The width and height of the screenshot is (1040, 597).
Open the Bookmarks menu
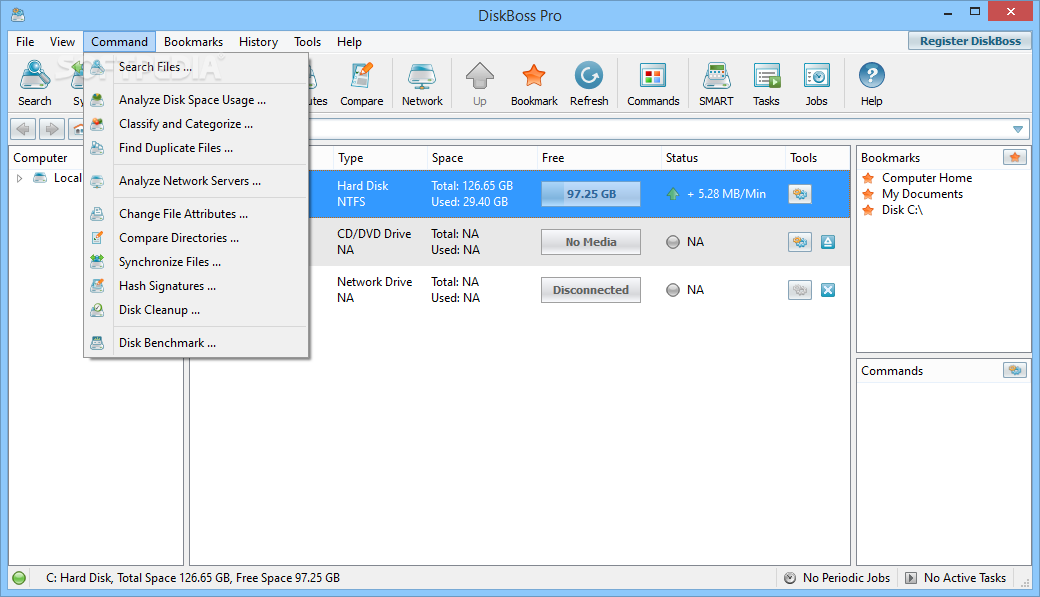click(x=194, y=42)
